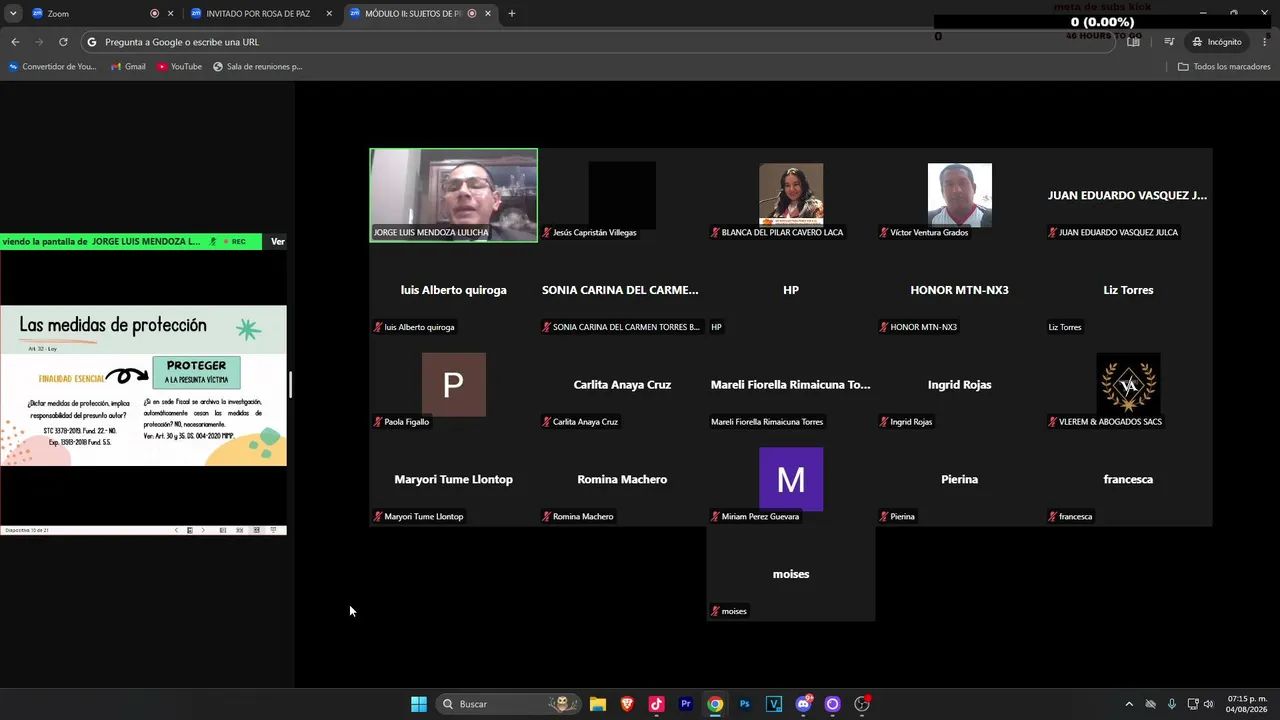Open Adobe Premiere Pro from taskbar

(x=686, y=704)
